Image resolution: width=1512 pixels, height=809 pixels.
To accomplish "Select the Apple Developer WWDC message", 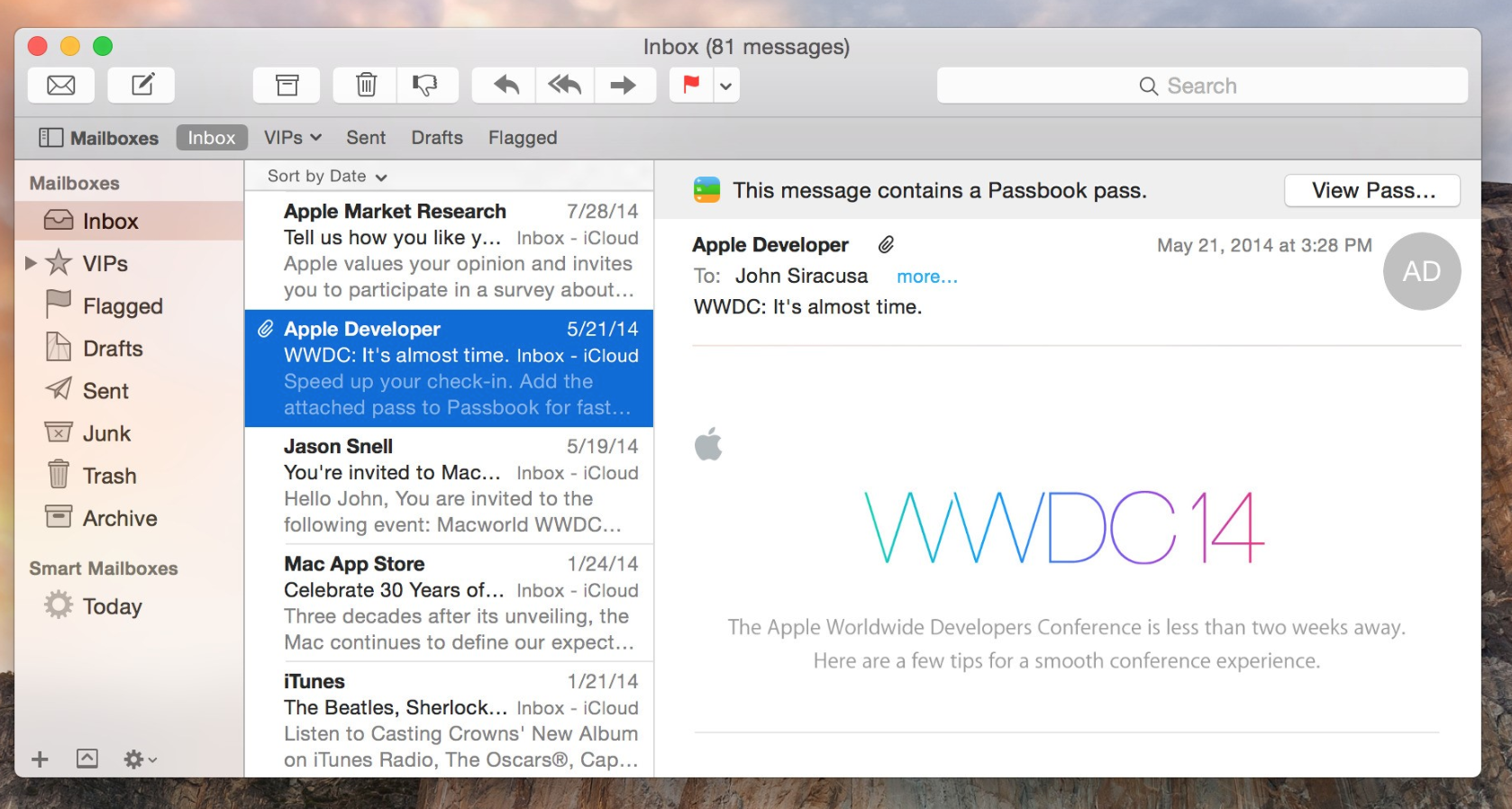I will [x=449, y=368].
